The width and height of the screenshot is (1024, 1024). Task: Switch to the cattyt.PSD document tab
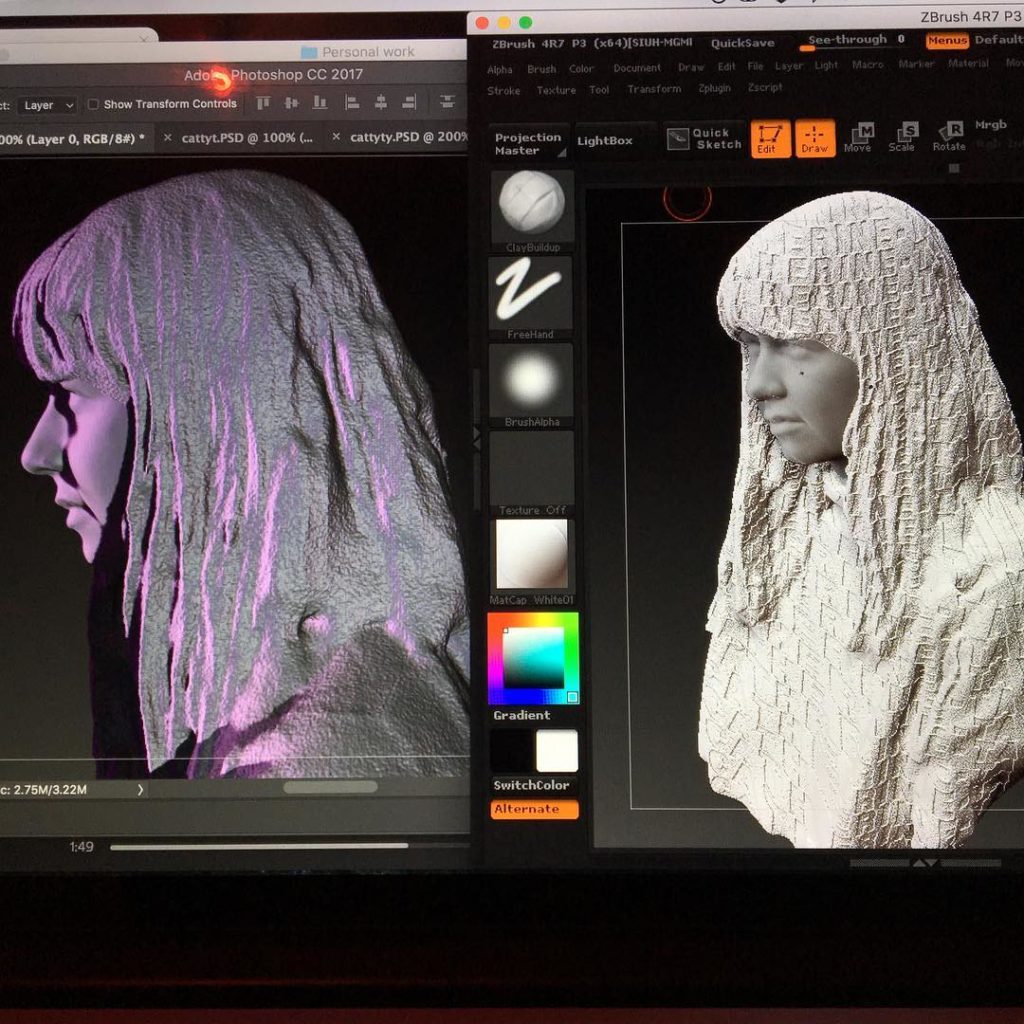(x=246, y=138)
